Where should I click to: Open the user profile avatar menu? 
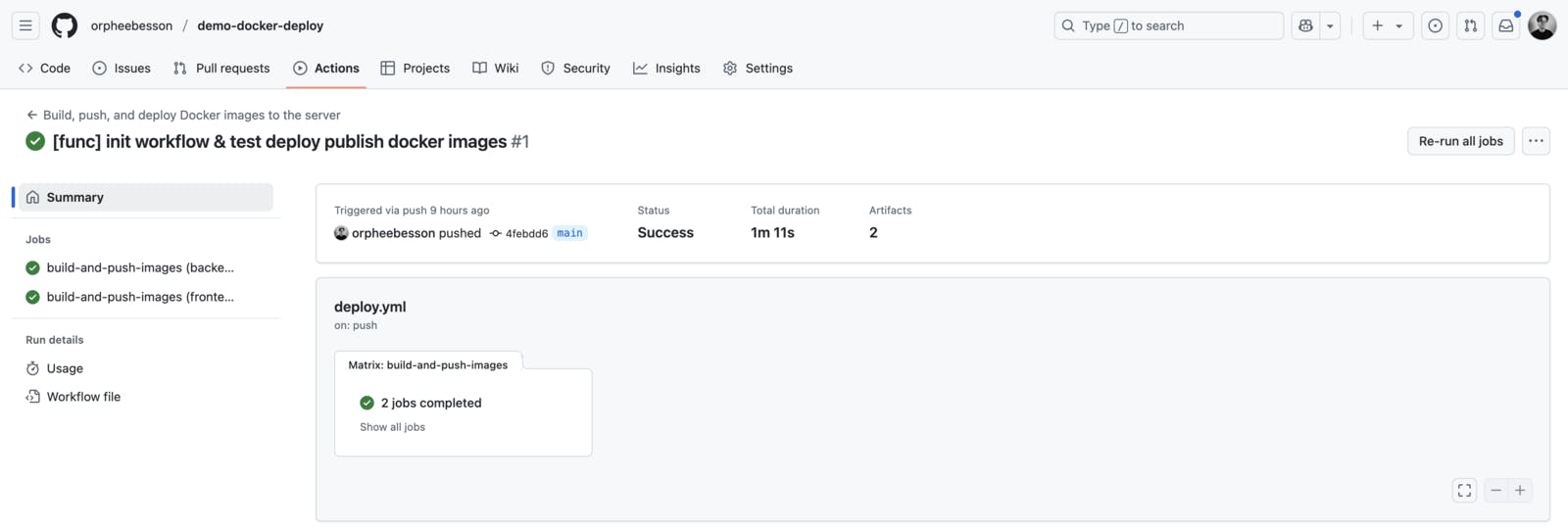click(1543, 25)
